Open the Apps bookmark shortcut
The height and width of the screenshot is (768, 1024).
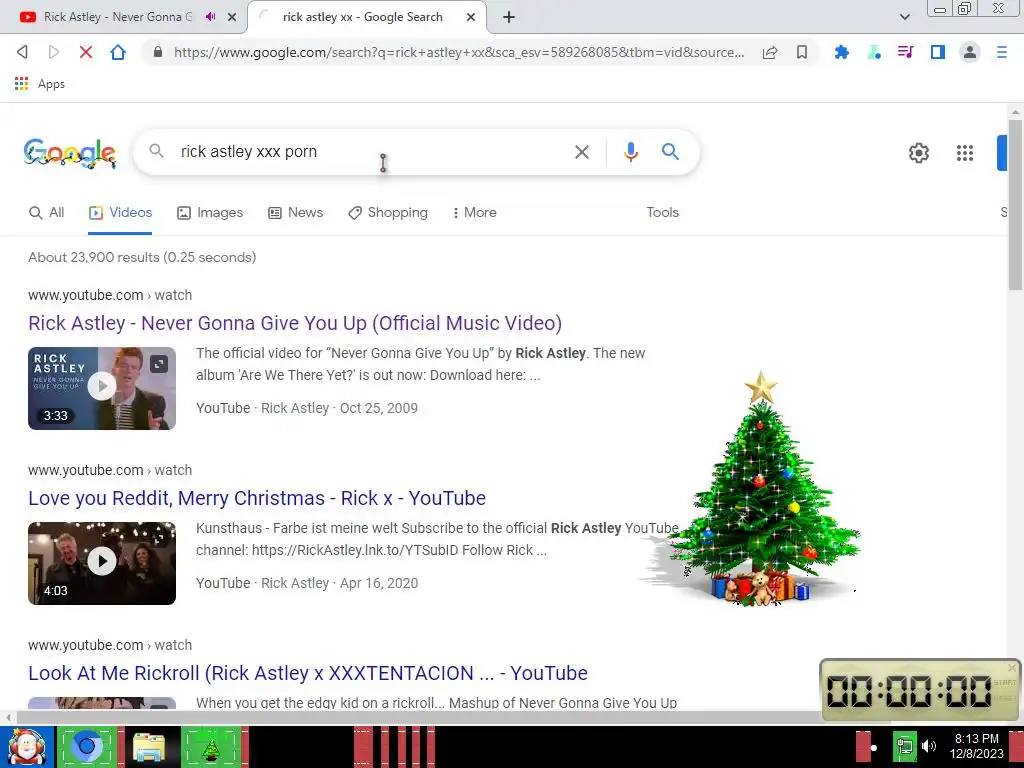point(40,84)
